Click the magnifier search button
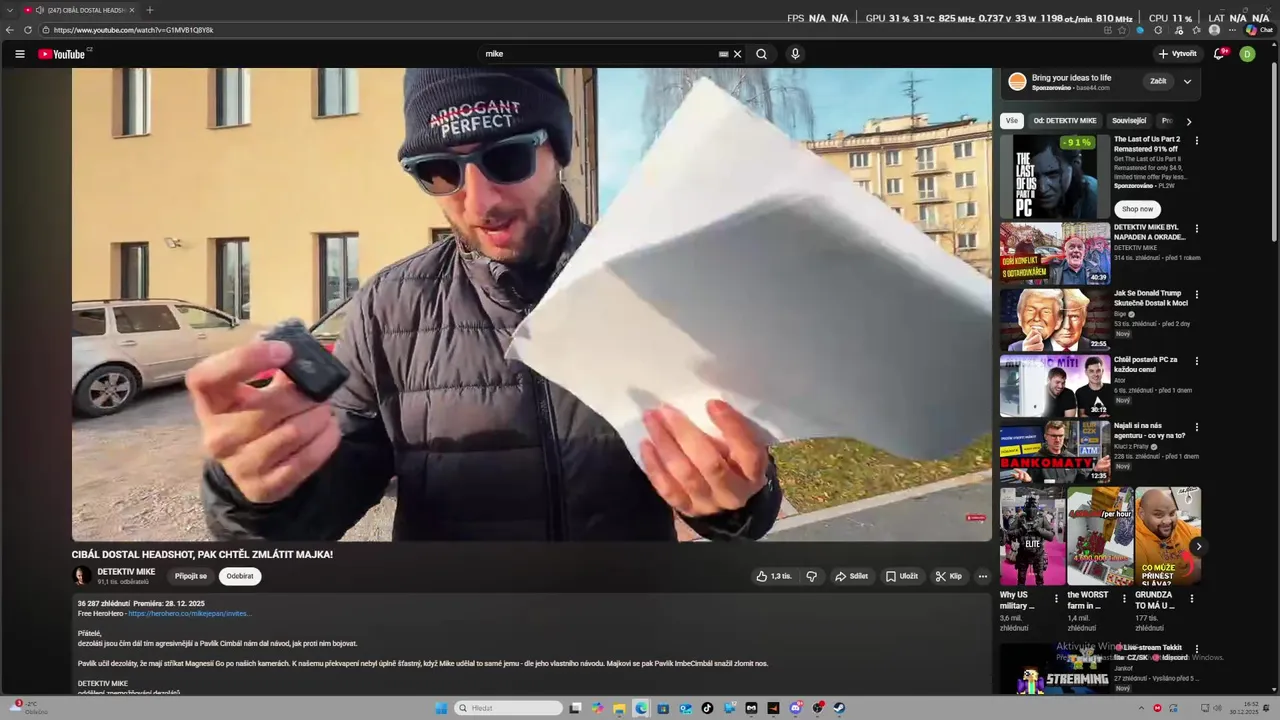Viewport: 1280px width, 720px height. click(762, 54)
